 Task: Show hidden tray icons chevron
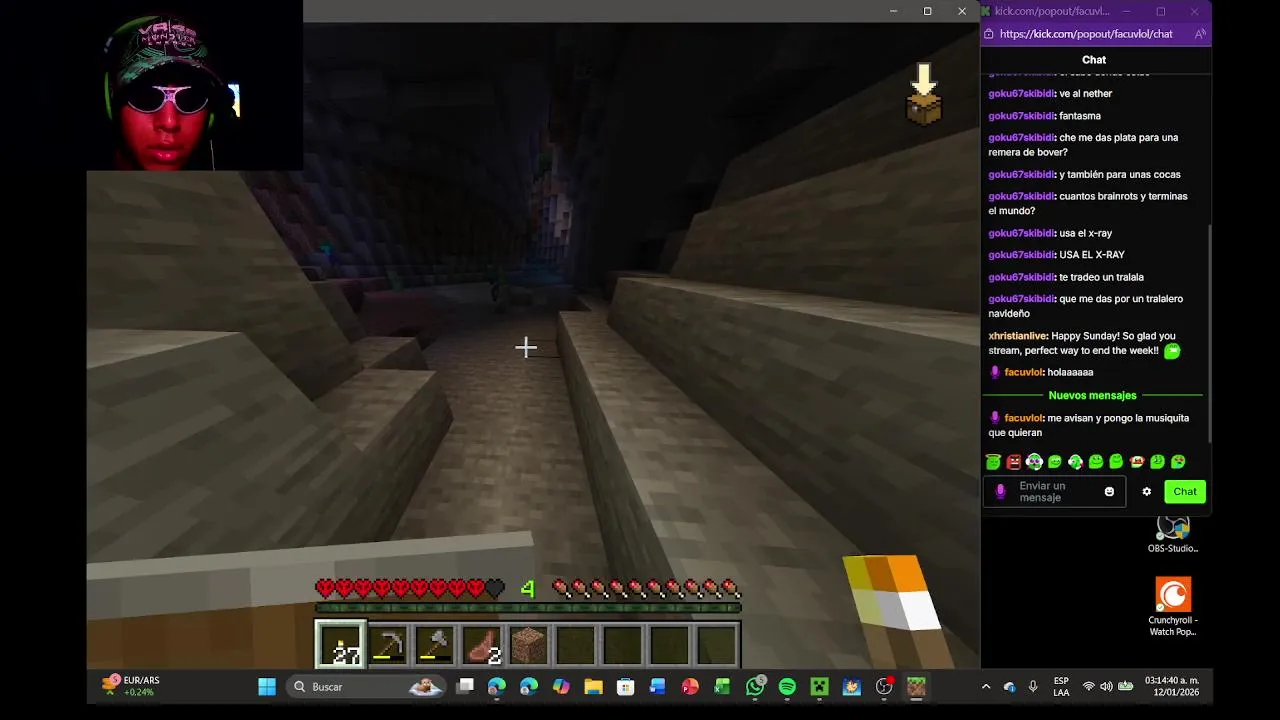tap(986, 687)
